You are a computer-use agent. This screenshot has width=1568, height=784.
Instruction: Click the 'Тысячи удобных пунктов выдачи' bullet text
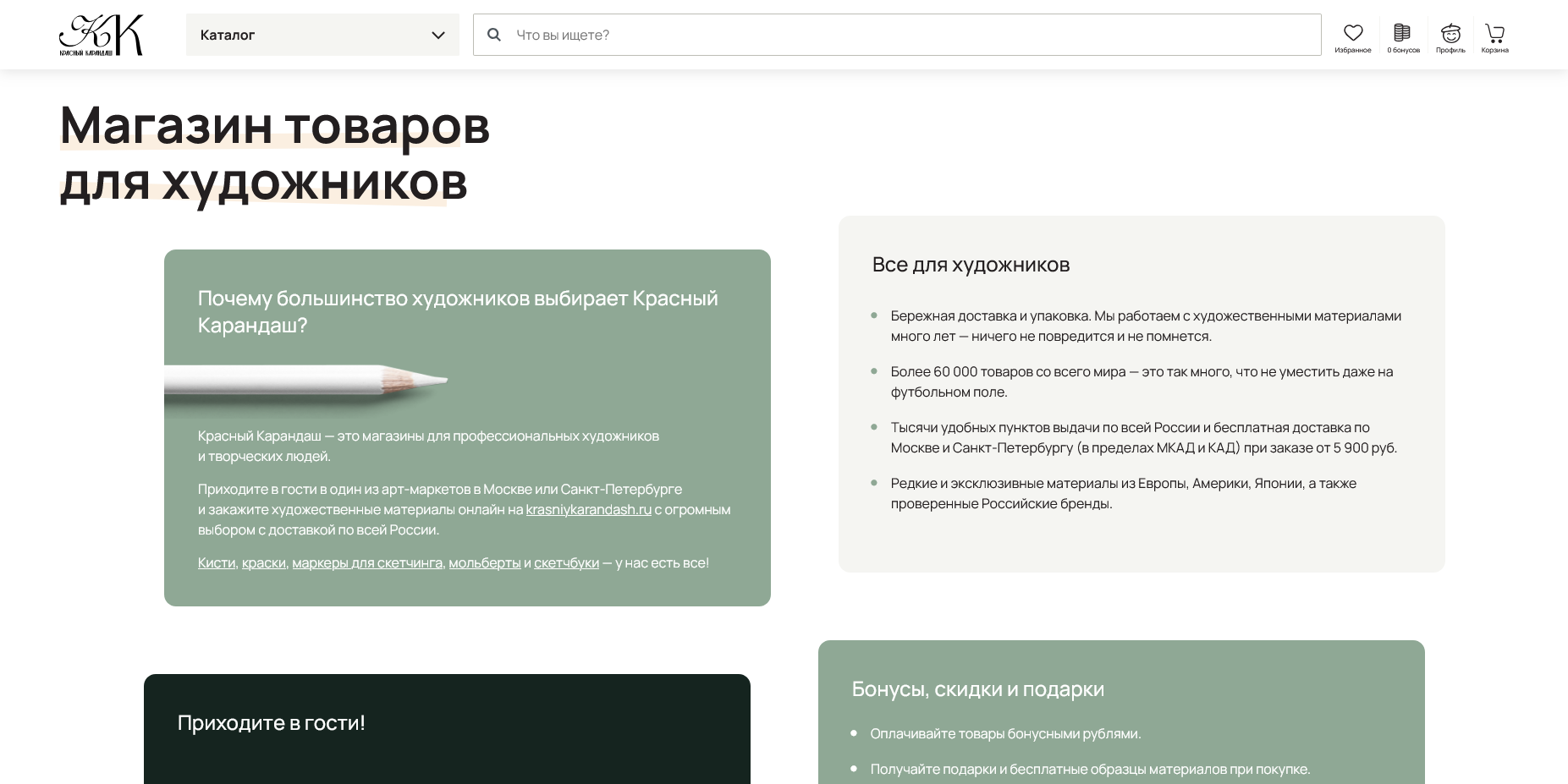pos(1144,437)
